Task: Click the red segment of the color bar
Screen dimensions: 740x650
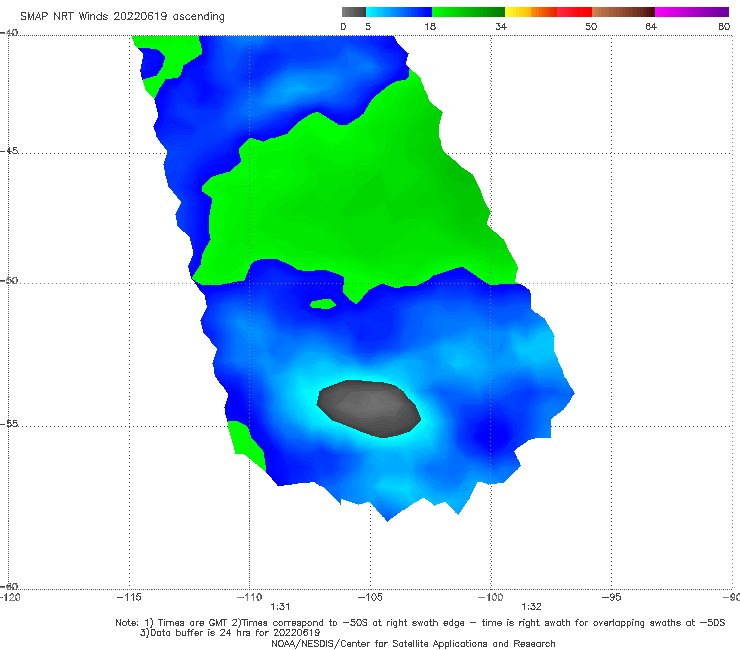Action: (574, 12)
